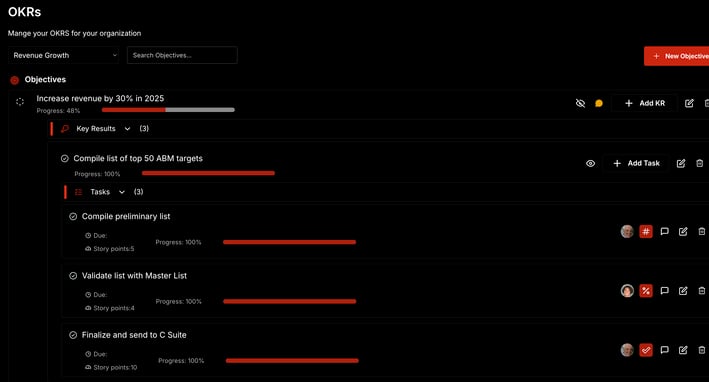
Task: Open assignee avatar on Validate list task
Action: tap(627, 291)
